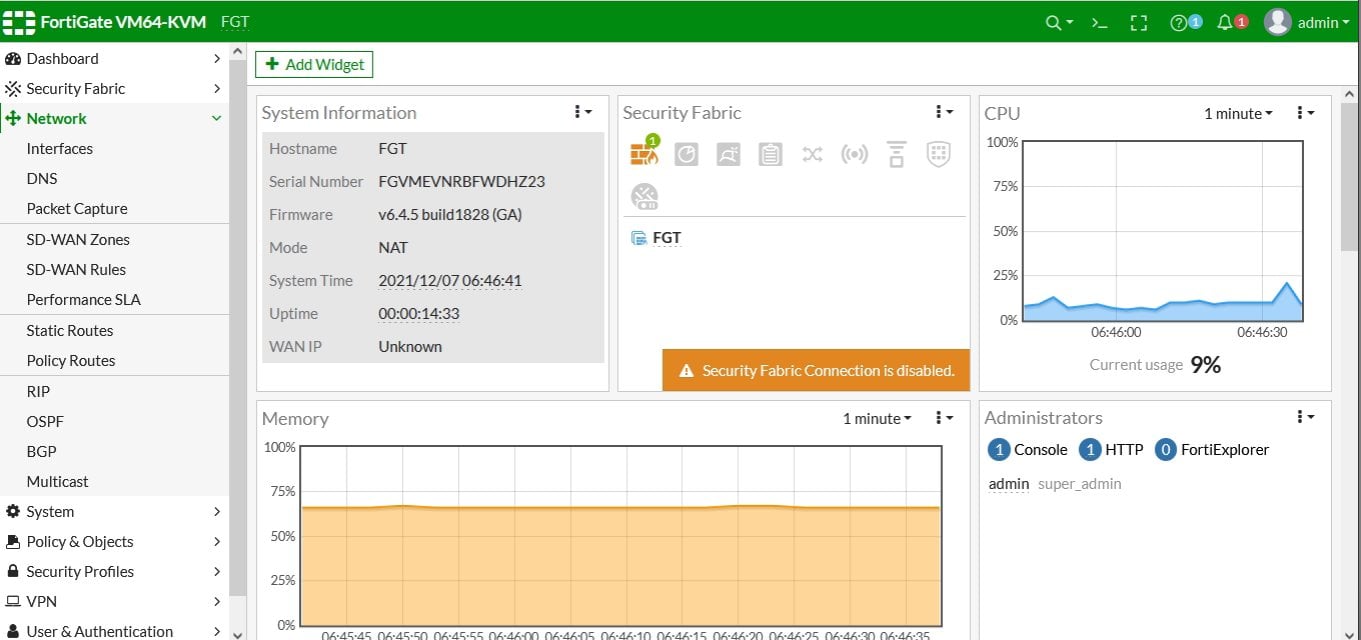Click the running-animal Security Fabric icon

tap(728, 154)
